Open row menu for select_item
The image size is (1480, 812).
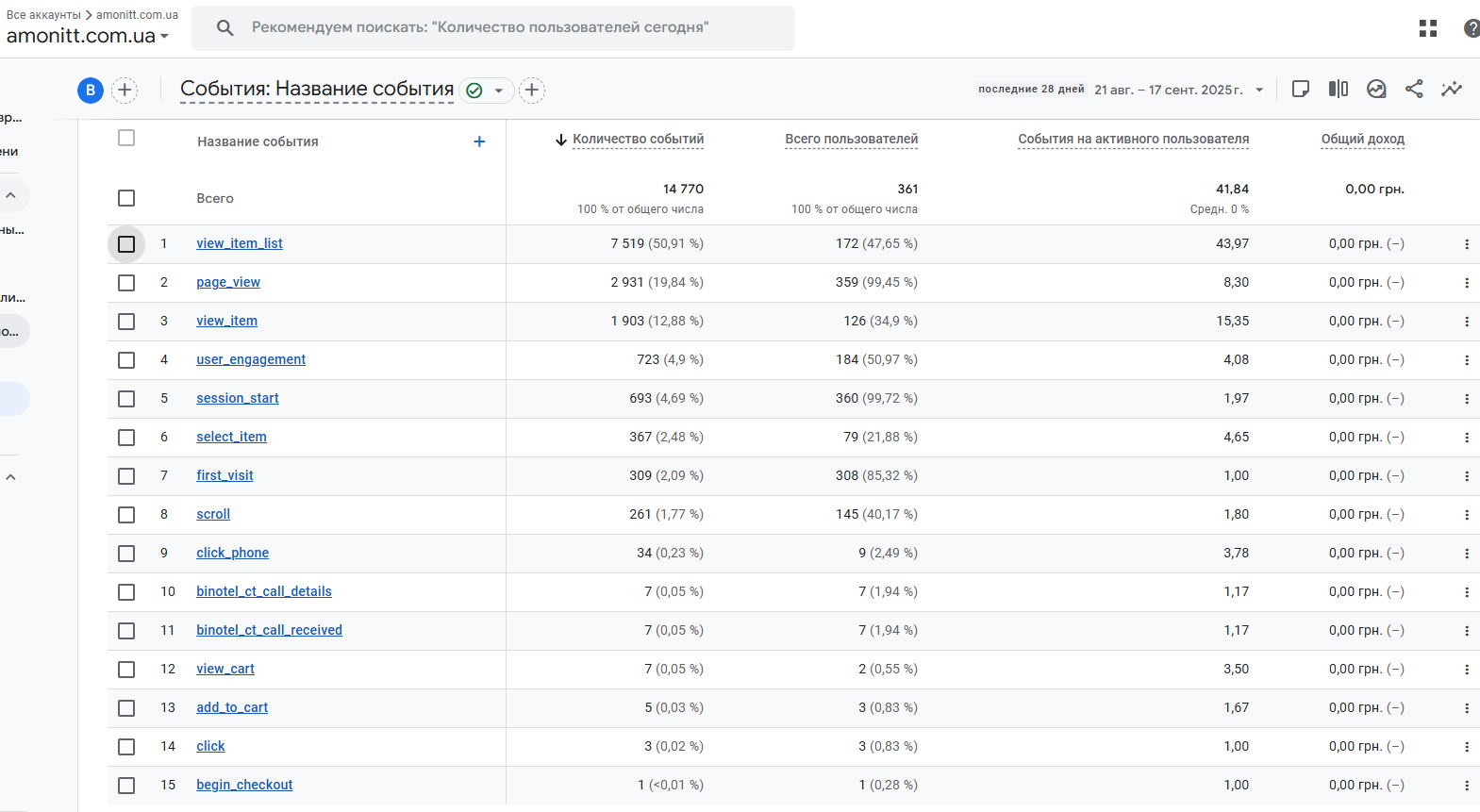[x=1467, y=438]
